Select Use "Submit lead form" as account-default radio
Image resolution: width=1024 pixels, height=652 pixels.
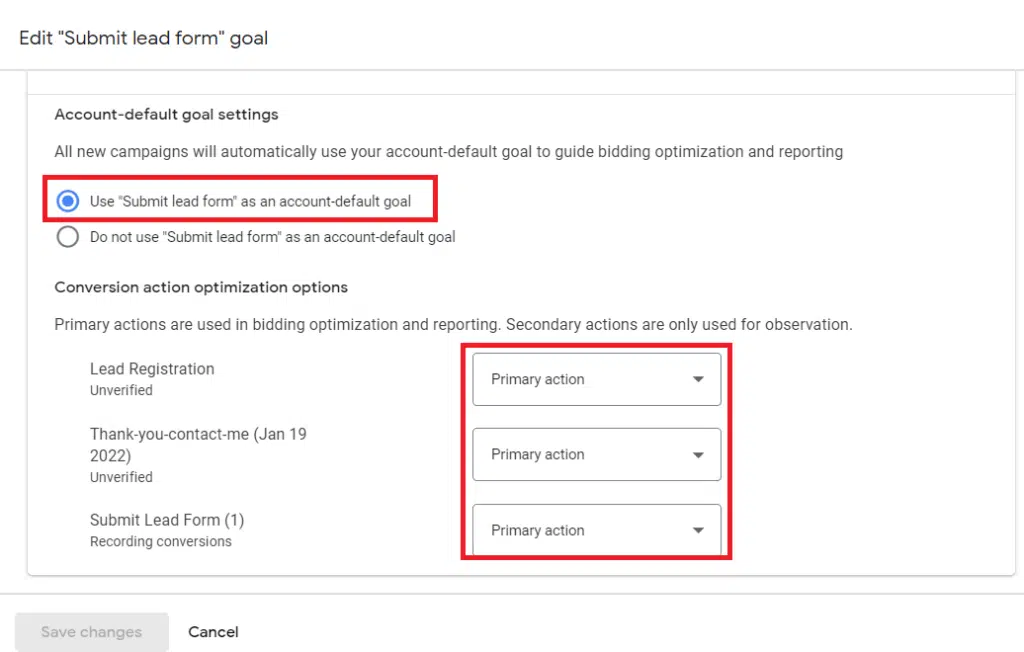[68, 201]
